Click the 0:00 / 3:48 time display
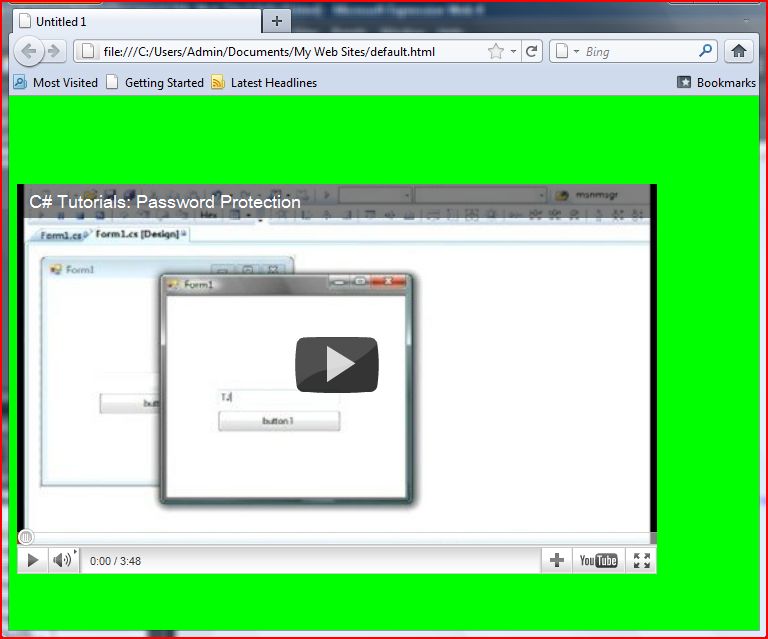768x639 pixels. [x=115, y=561]
